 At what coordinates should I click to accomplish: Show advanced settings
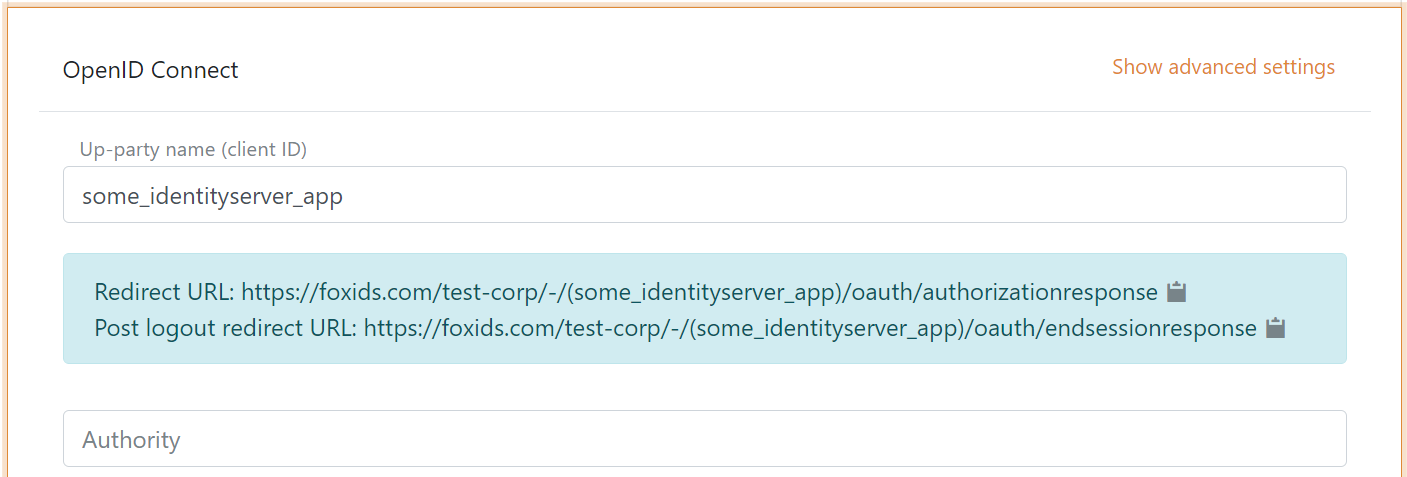point(1223,67)
